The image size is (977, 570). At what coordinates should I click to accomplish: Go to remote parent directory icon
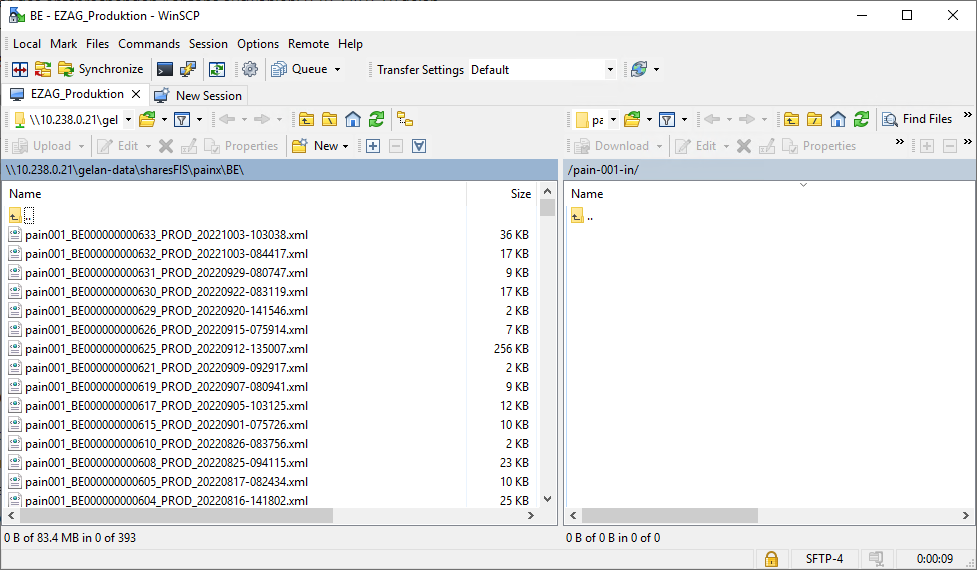click(x=791, y=120)
